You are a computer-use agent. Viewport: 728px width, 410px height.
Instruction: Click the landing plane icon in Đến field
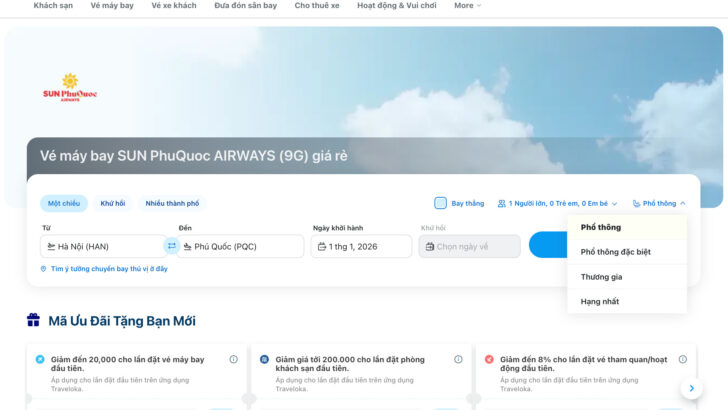pyautogui.click(x=188, y=247)
